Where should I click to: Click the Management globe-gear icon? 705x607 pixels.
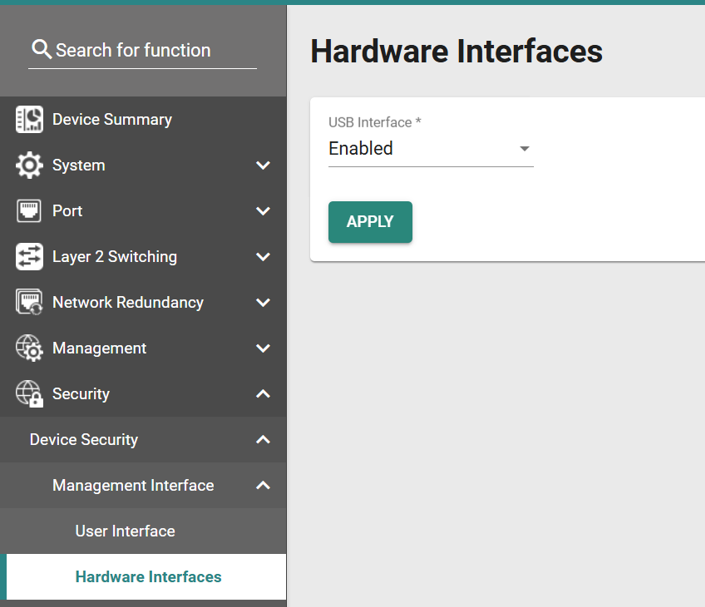pyautogui.click(x=29, y=348)
